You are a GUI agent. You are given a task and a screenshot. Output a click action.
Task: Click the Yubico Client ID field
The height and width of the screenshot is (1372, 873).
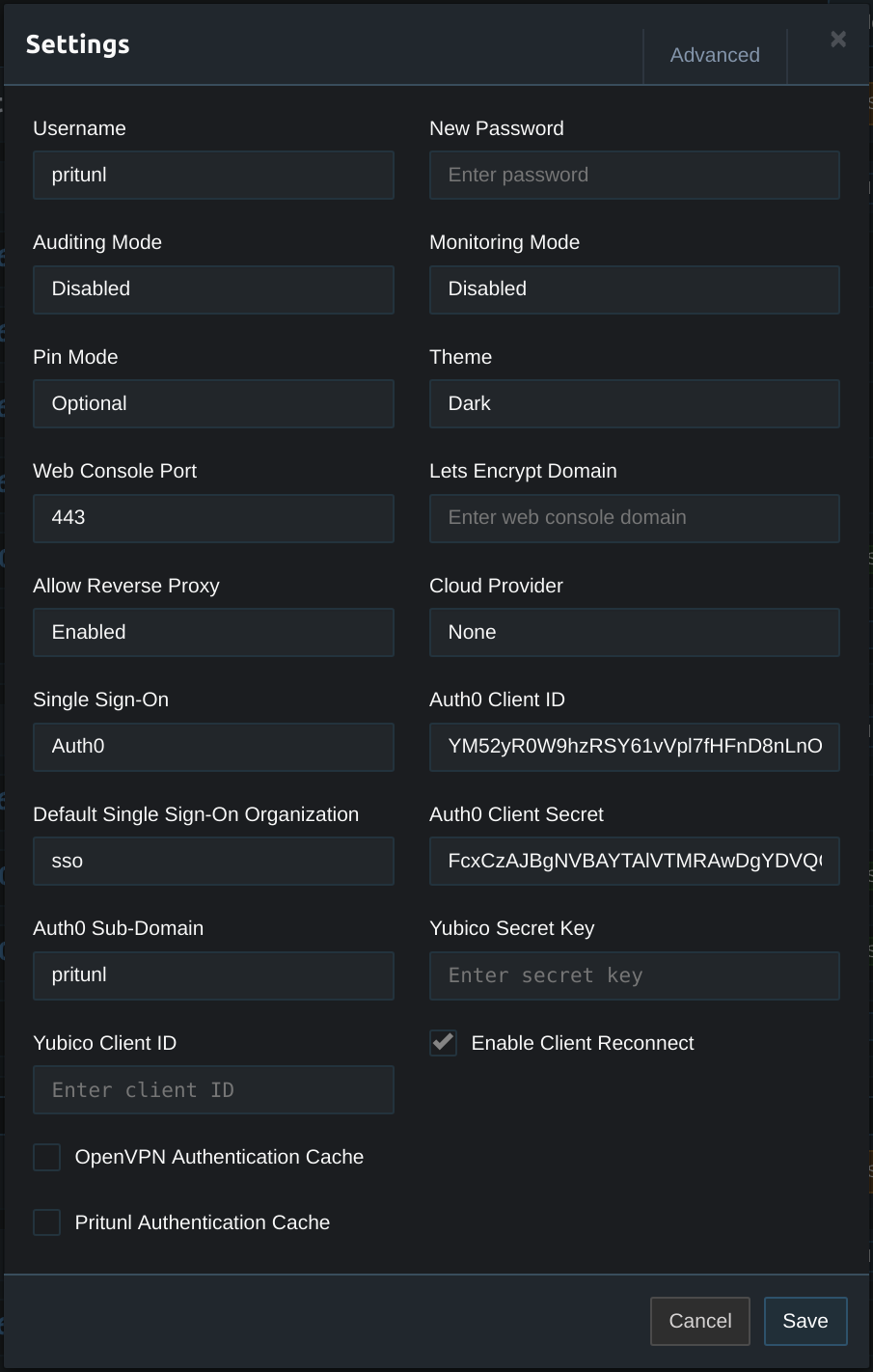pyautogui.click(x=213, y=1089)
